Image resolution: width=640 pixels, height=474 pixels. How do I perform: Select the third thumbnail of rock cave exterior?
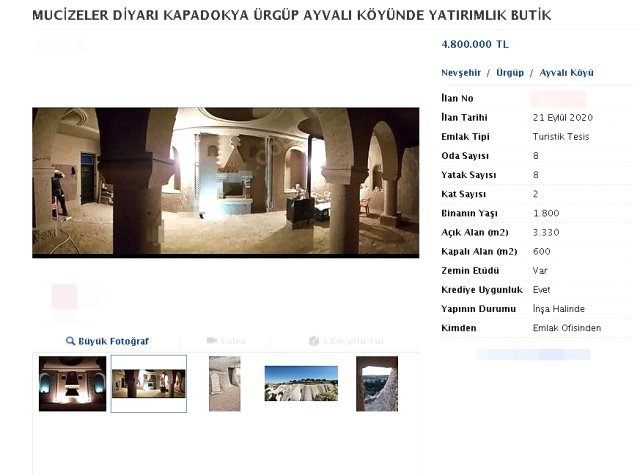[224, 384]
